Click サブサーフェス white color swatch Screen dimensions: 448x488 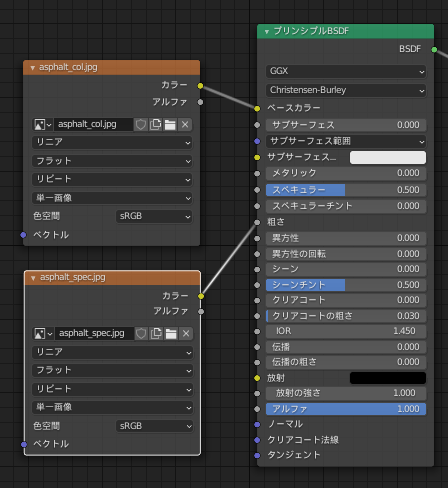(388, 157)
